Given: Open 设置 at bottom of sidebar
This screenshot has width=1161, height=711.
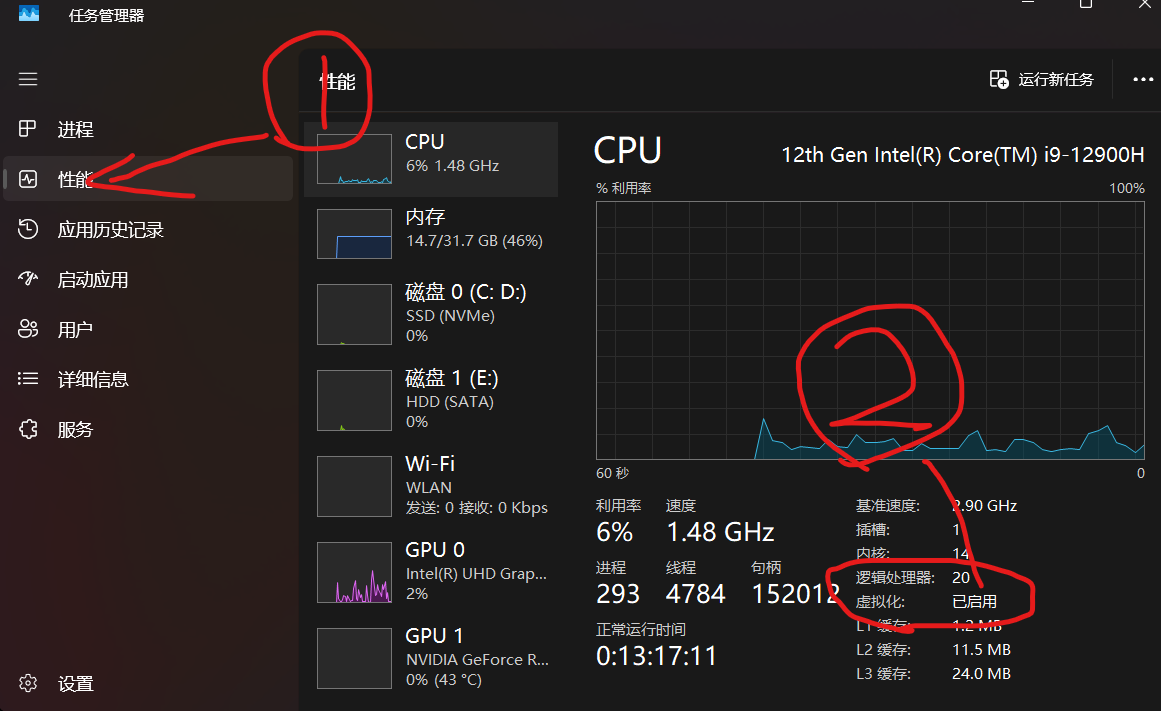Looking at the screenshot, I should point(148,683).
